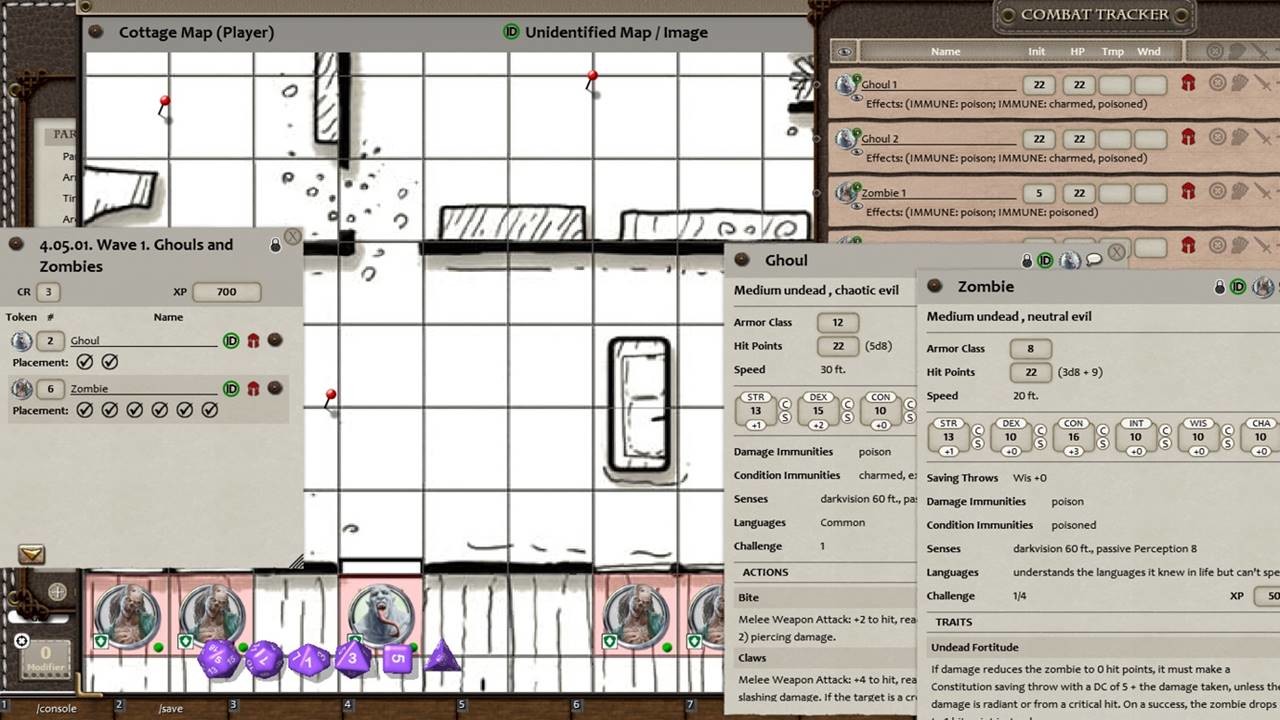Viewport: 1280px width, 720px height.
Task: Click the red helmet faction icon on Zombie 1's tracker row
Action: (1189, 193)
